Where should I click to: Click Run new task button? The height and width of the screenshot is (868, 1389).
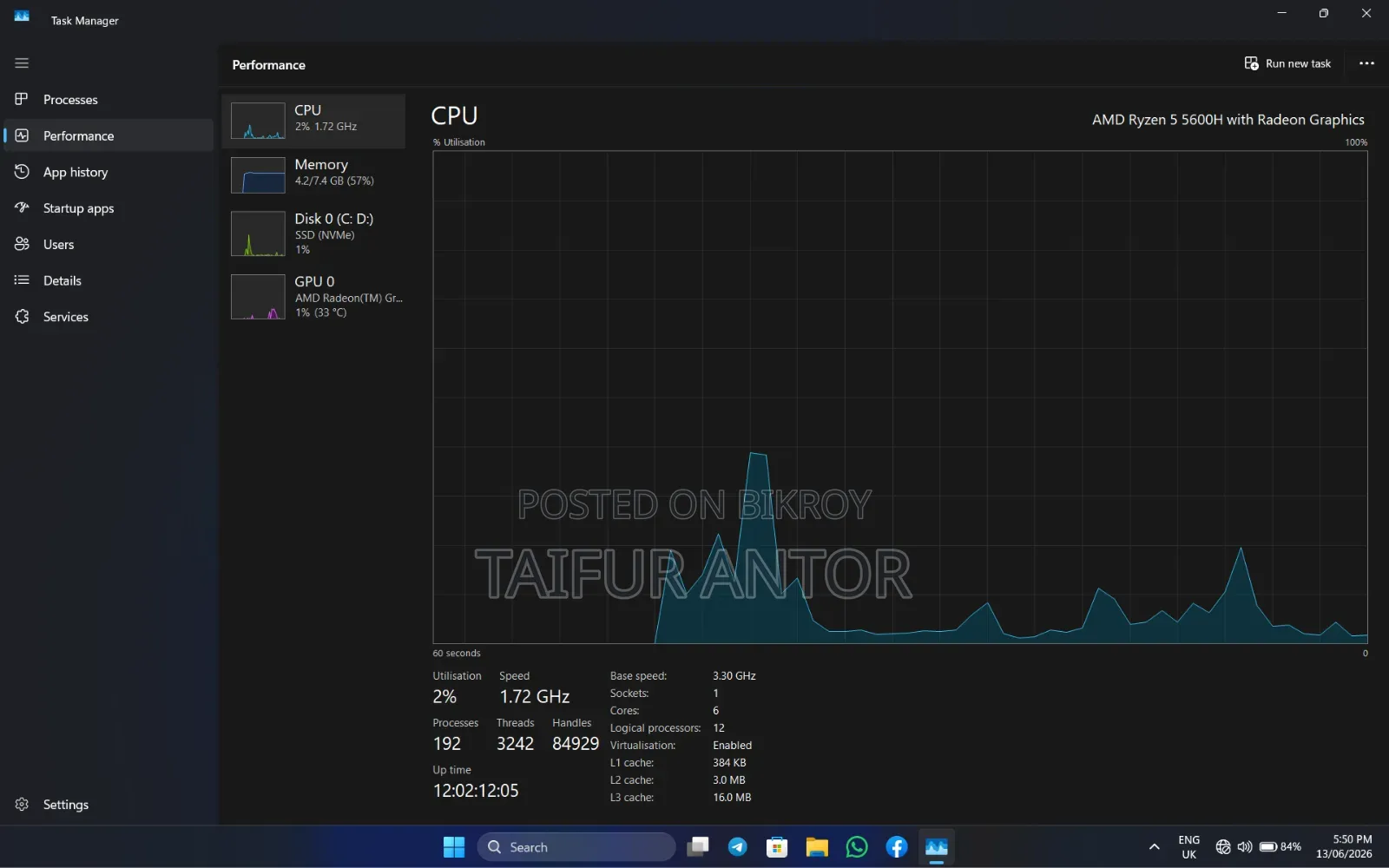(1287, 63)
